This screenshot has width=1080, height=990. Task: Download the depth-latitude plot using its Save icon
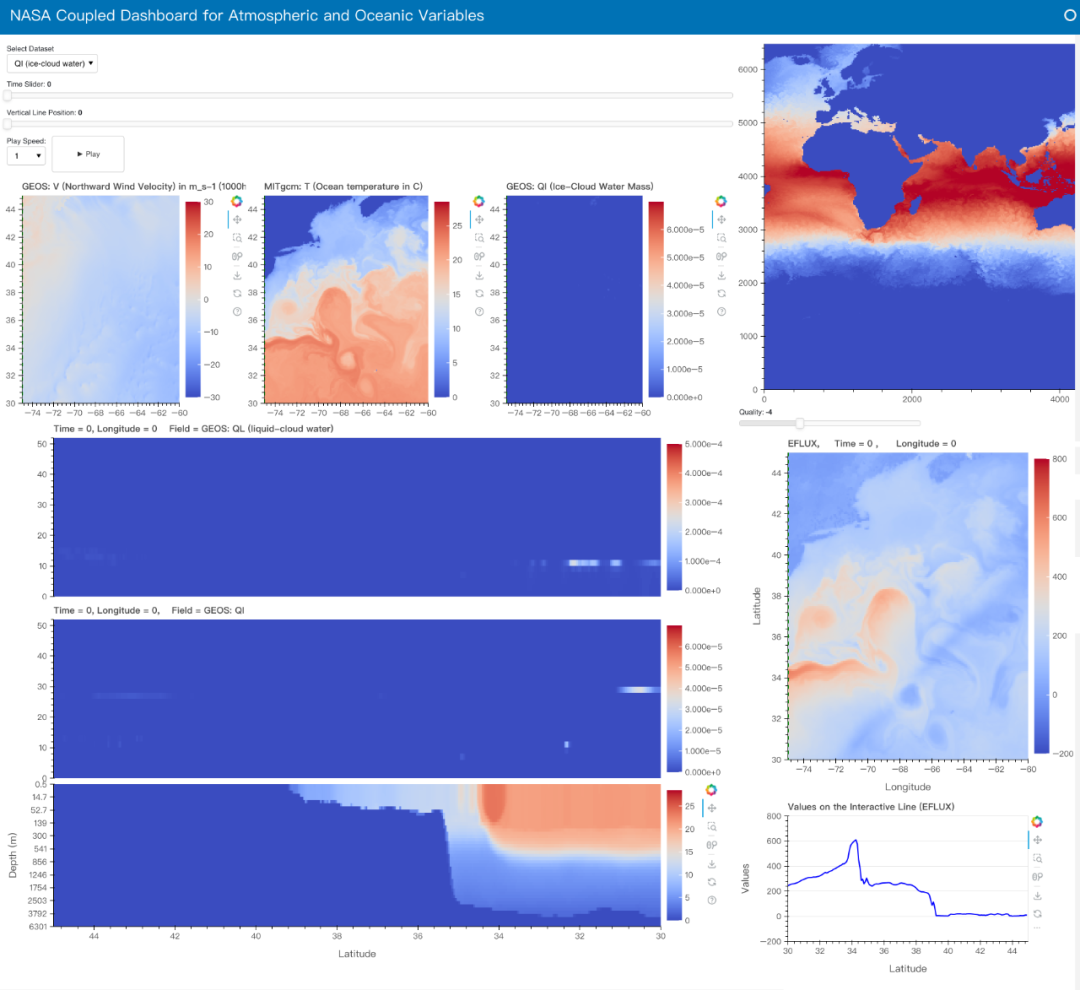coord(711,864)
